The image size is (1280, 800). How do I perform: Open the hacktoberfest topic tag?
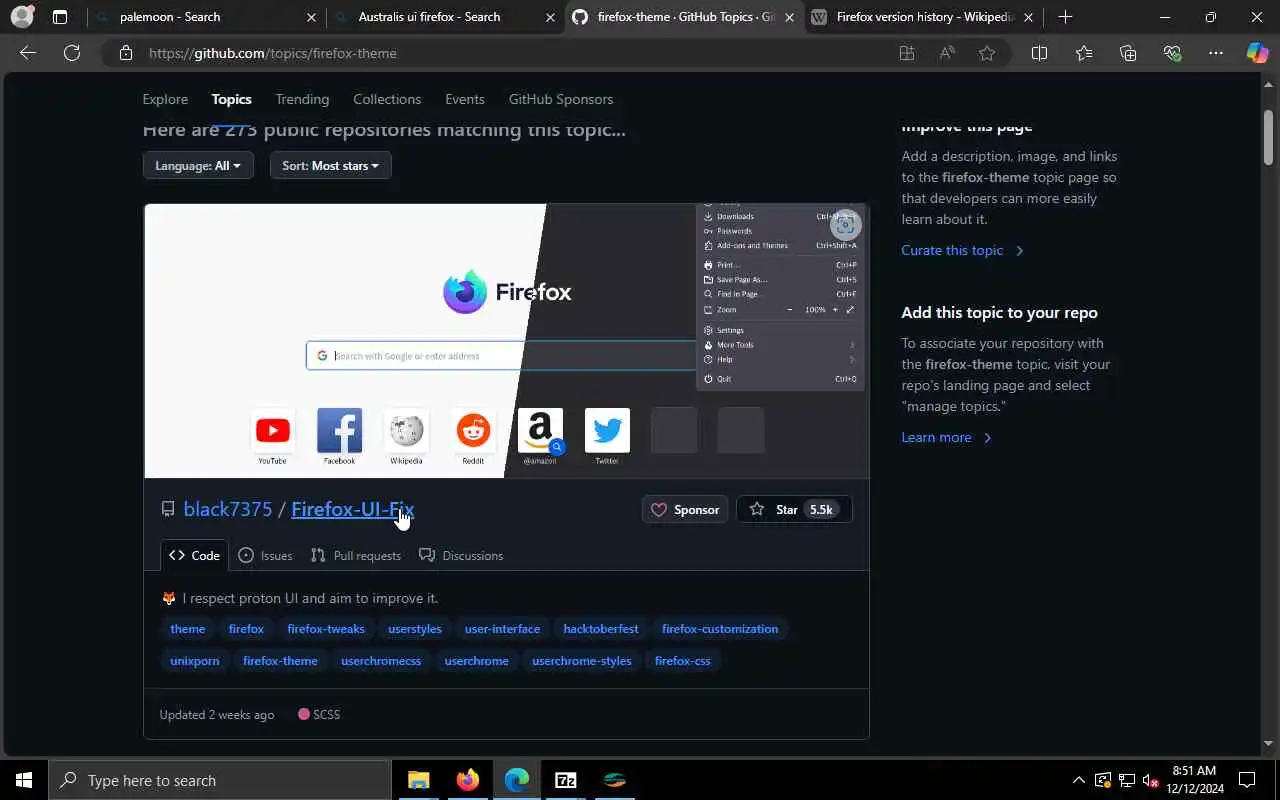pos(601,629)
